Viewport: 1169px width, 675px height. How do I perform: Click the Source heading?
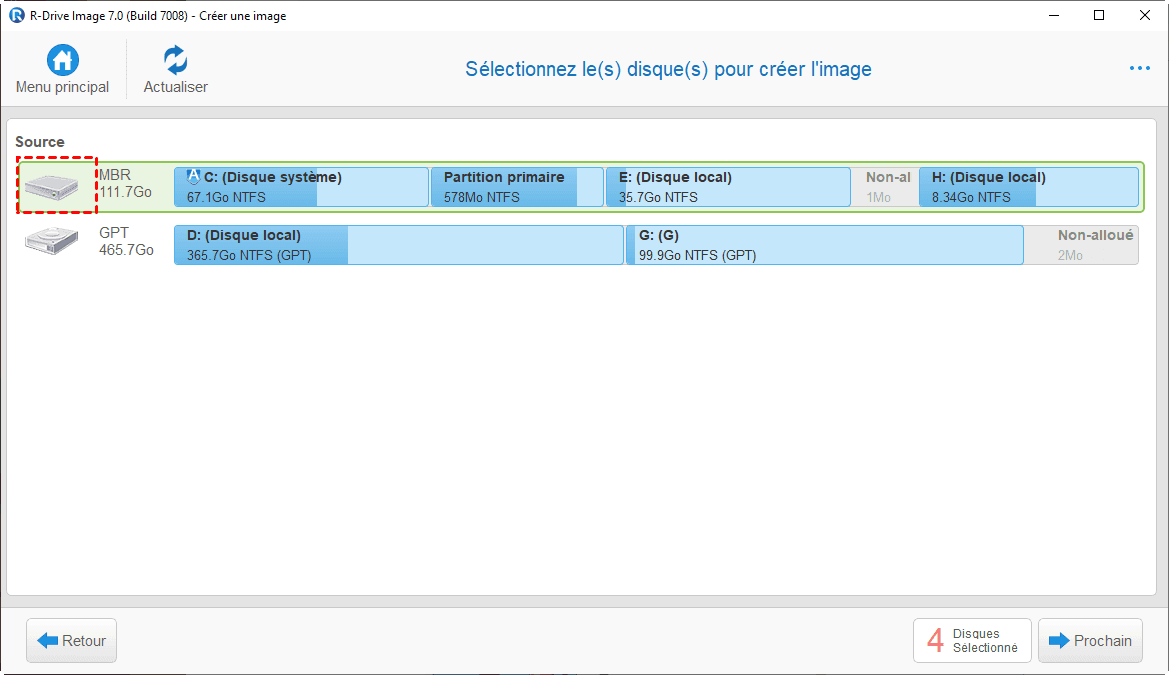pos(40,142)
